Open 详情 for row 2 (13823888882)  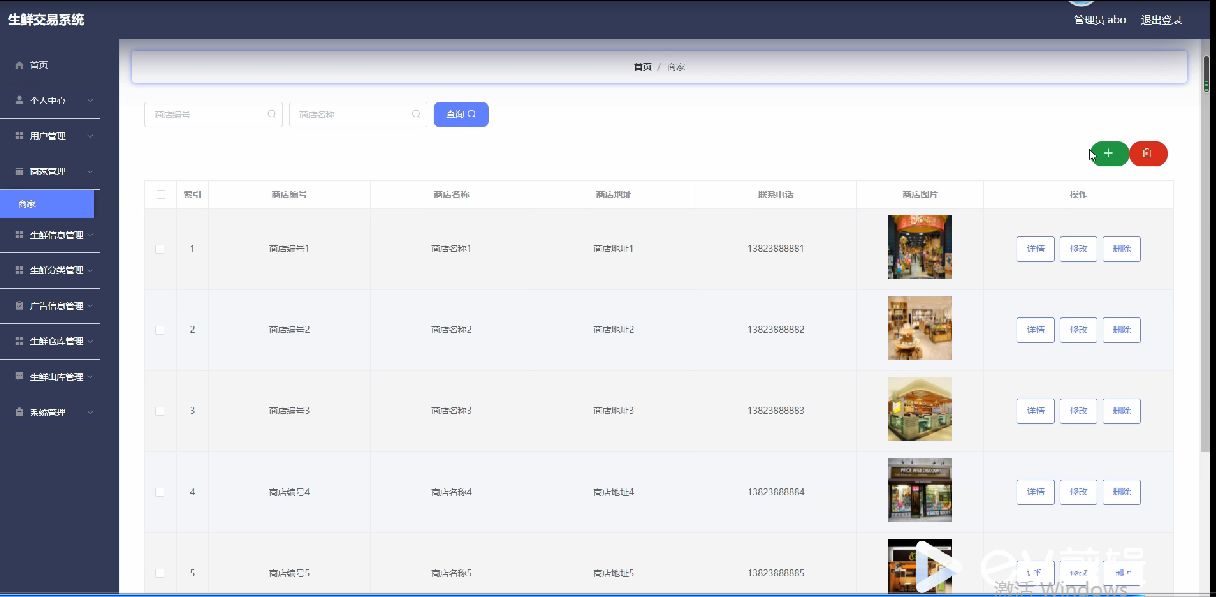pyautogui.click(x=1035, y=329)
